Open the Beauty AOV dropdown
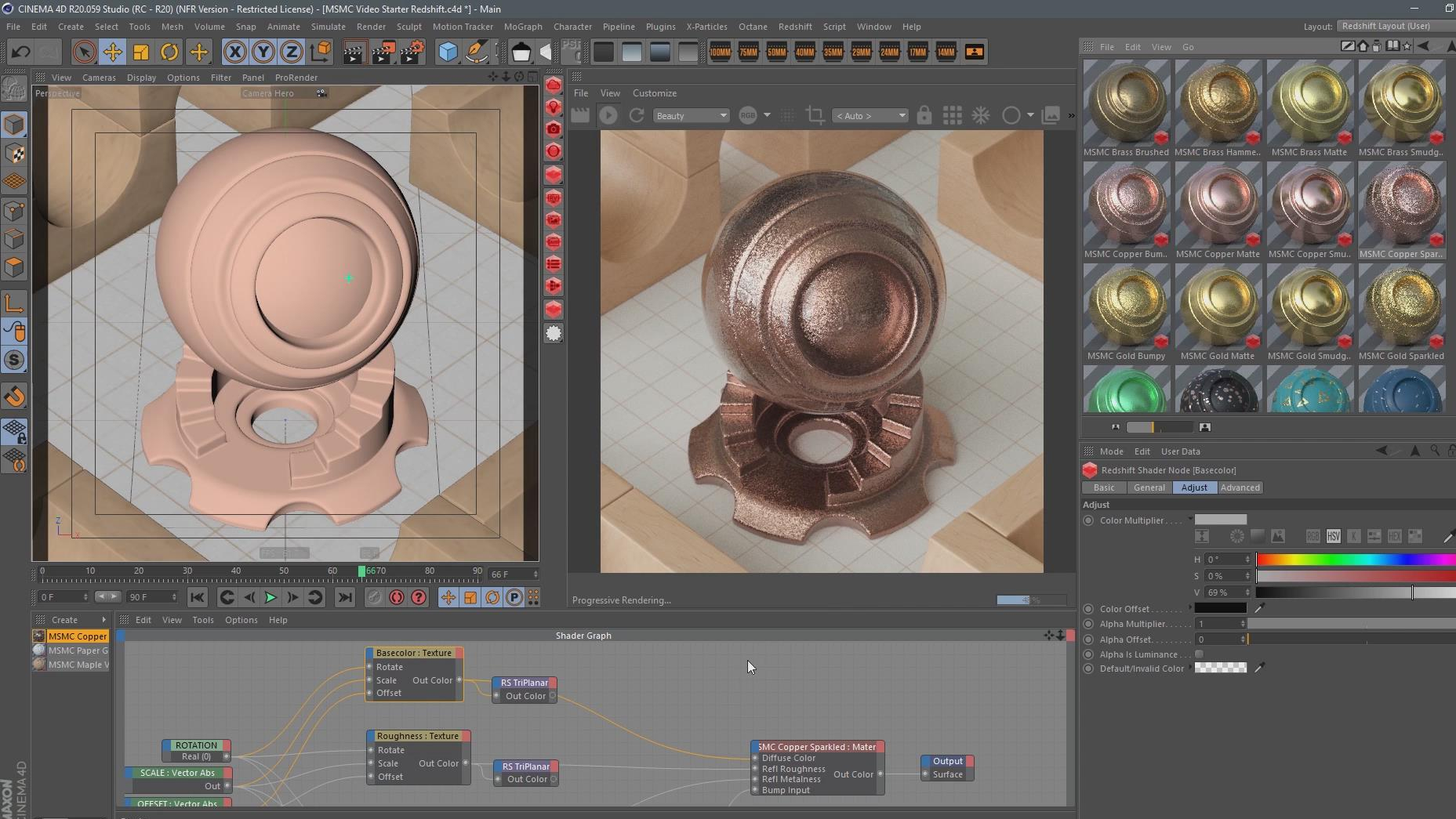This screenshot has height=819, width=1456. tap(691, 116)
